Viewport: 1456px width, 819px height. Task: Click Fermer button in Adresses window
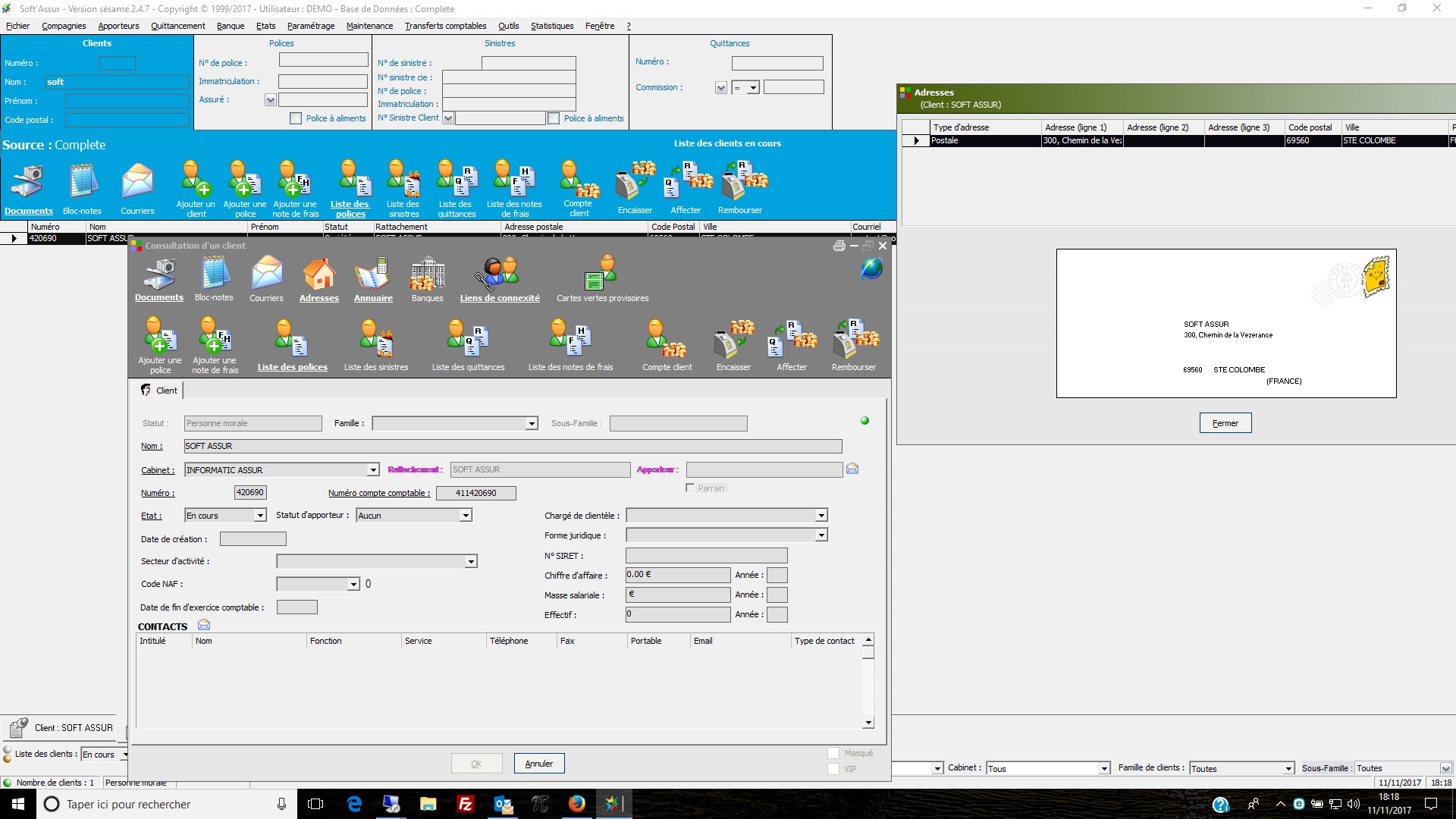click(1225, 423)
